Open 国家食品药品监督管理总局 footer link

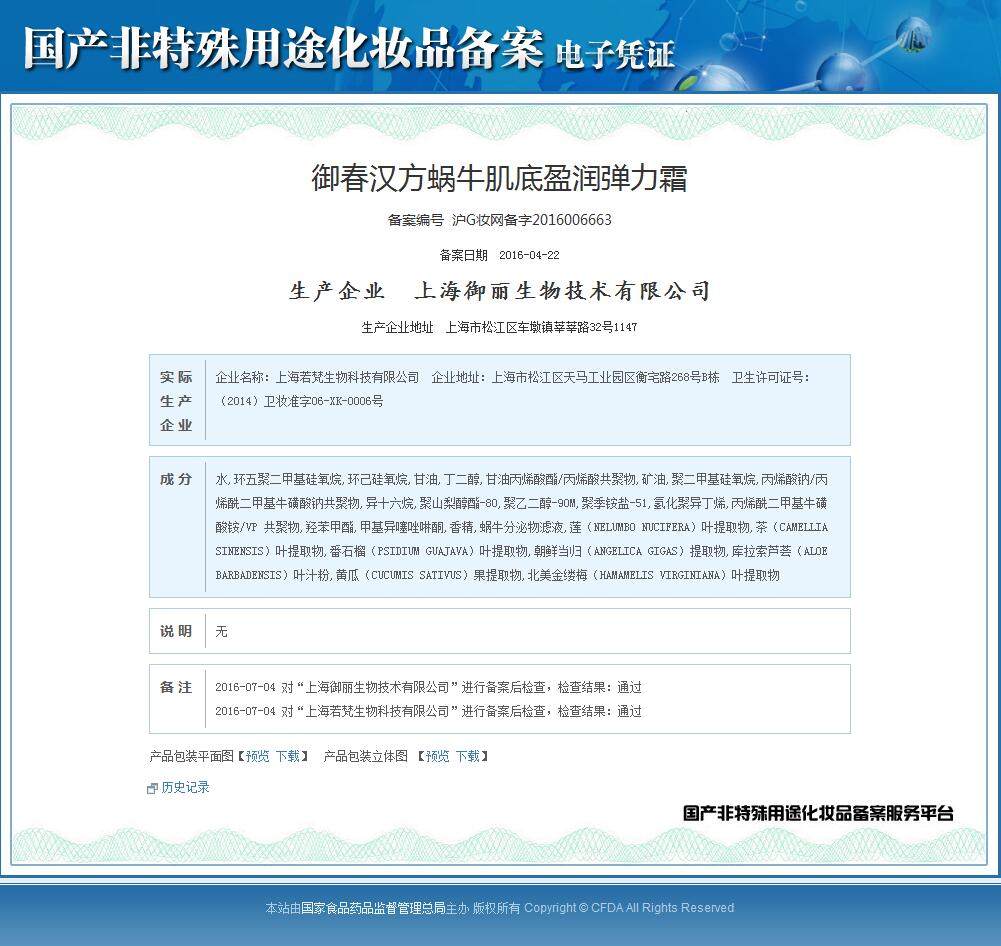coord(373,908)
